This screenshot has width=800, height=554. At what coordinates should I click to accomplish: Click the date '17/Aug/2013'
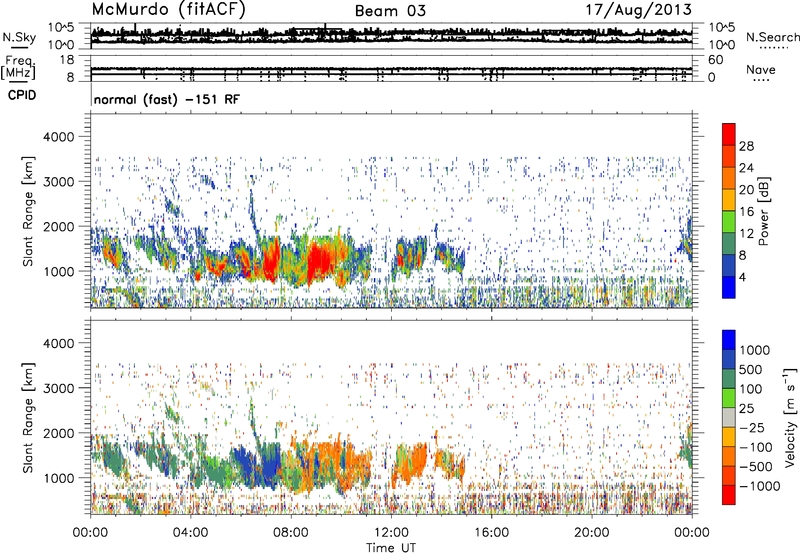[x=638, y=10]
